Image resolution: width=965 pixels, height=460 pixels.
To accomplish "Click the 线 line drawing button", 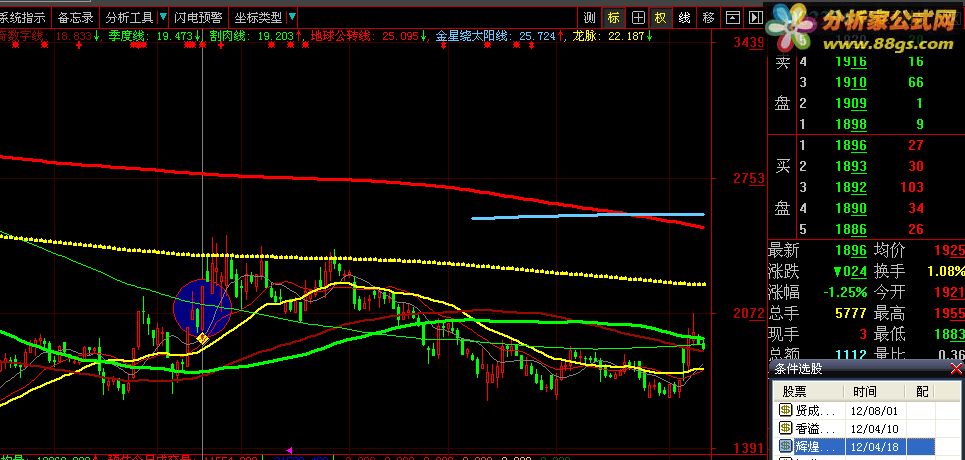I will 684,18.
